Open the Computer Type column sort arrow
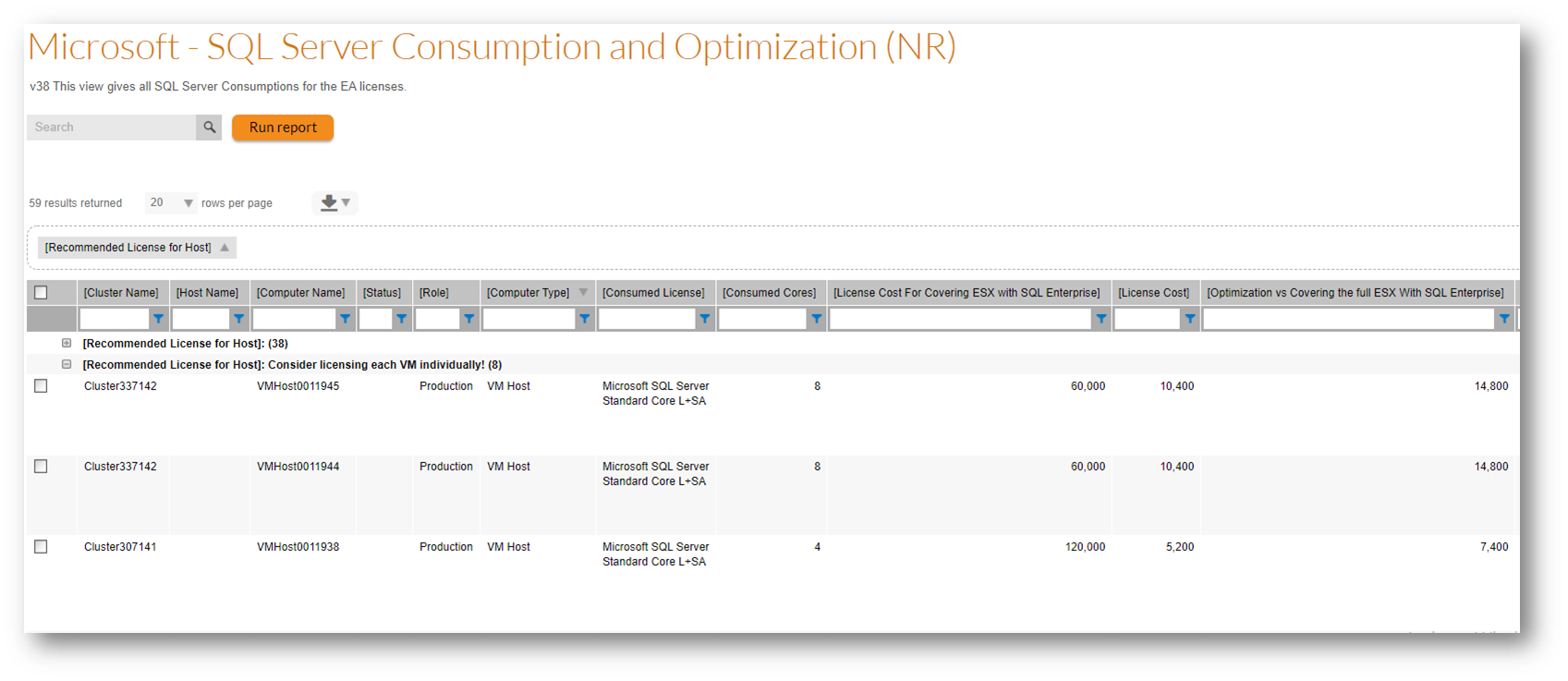This screenshot has height=681, width=1568. (583, 293)
